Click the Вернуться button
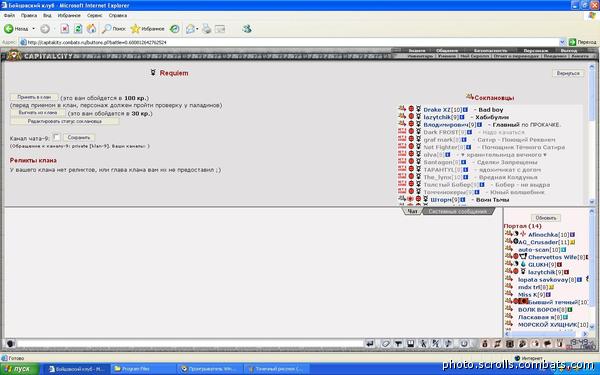This screenshot has height=375, width=600. [568, 73]
